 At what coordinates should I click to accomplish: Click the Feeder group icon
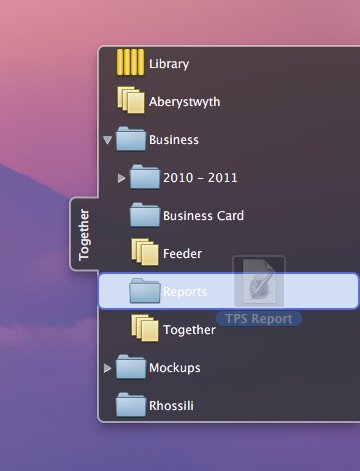coord(145,252)
